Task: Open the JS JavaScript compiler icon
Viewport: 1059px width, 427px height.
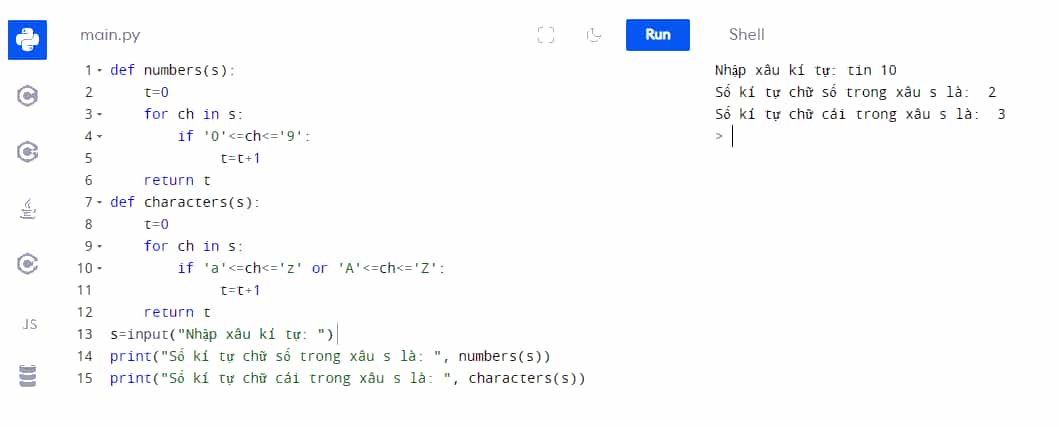Action: click(x=29, y=324)
